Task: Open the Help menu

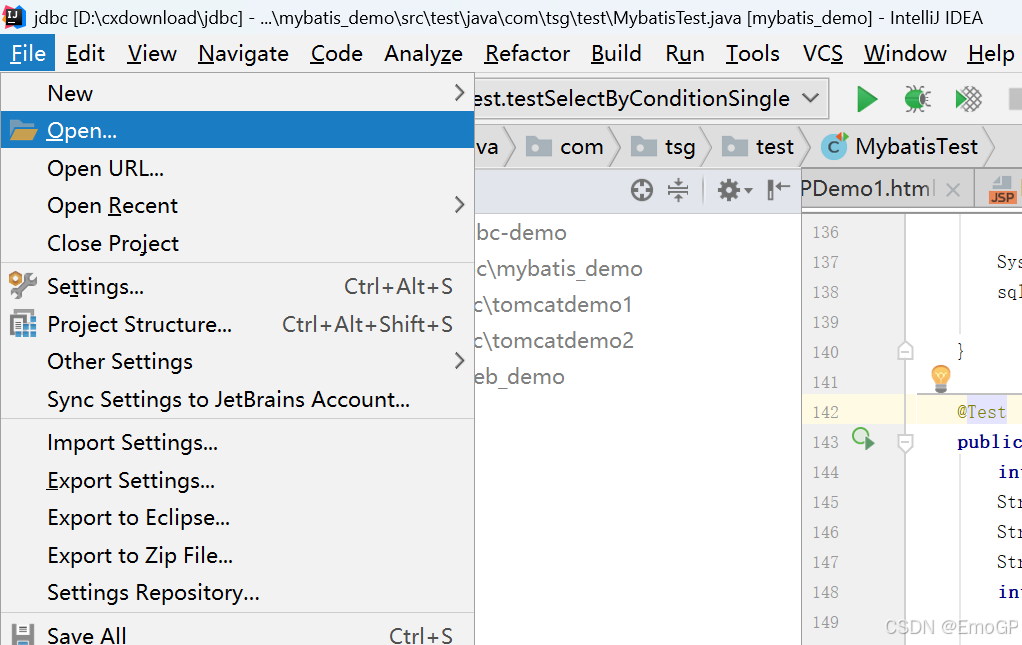Action: click(991, 53)
